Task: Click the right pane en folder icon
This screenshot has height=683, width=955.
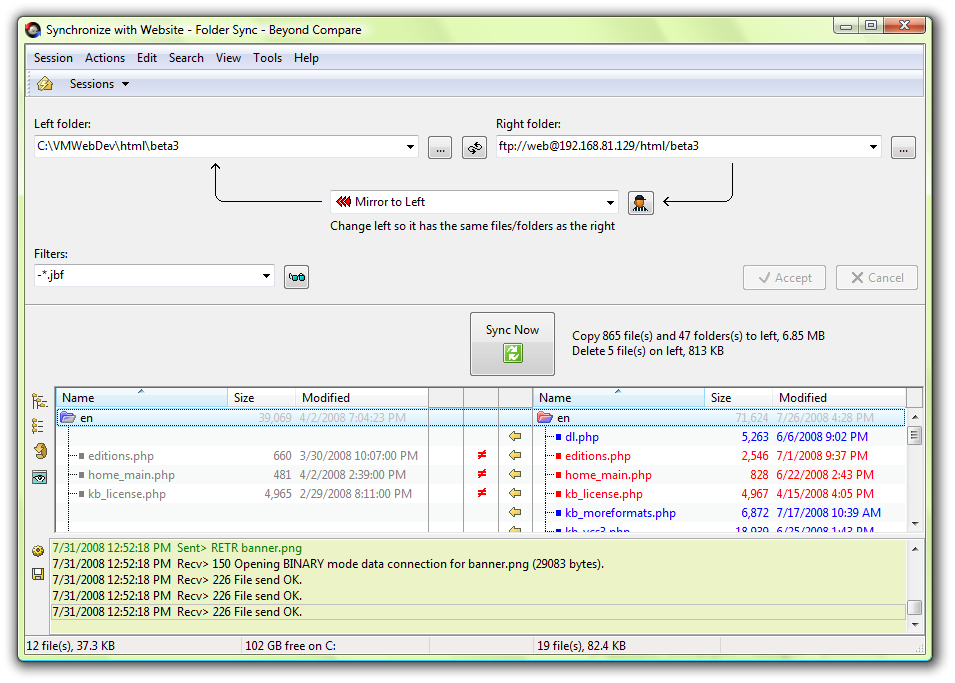Action: coord(544,418)
